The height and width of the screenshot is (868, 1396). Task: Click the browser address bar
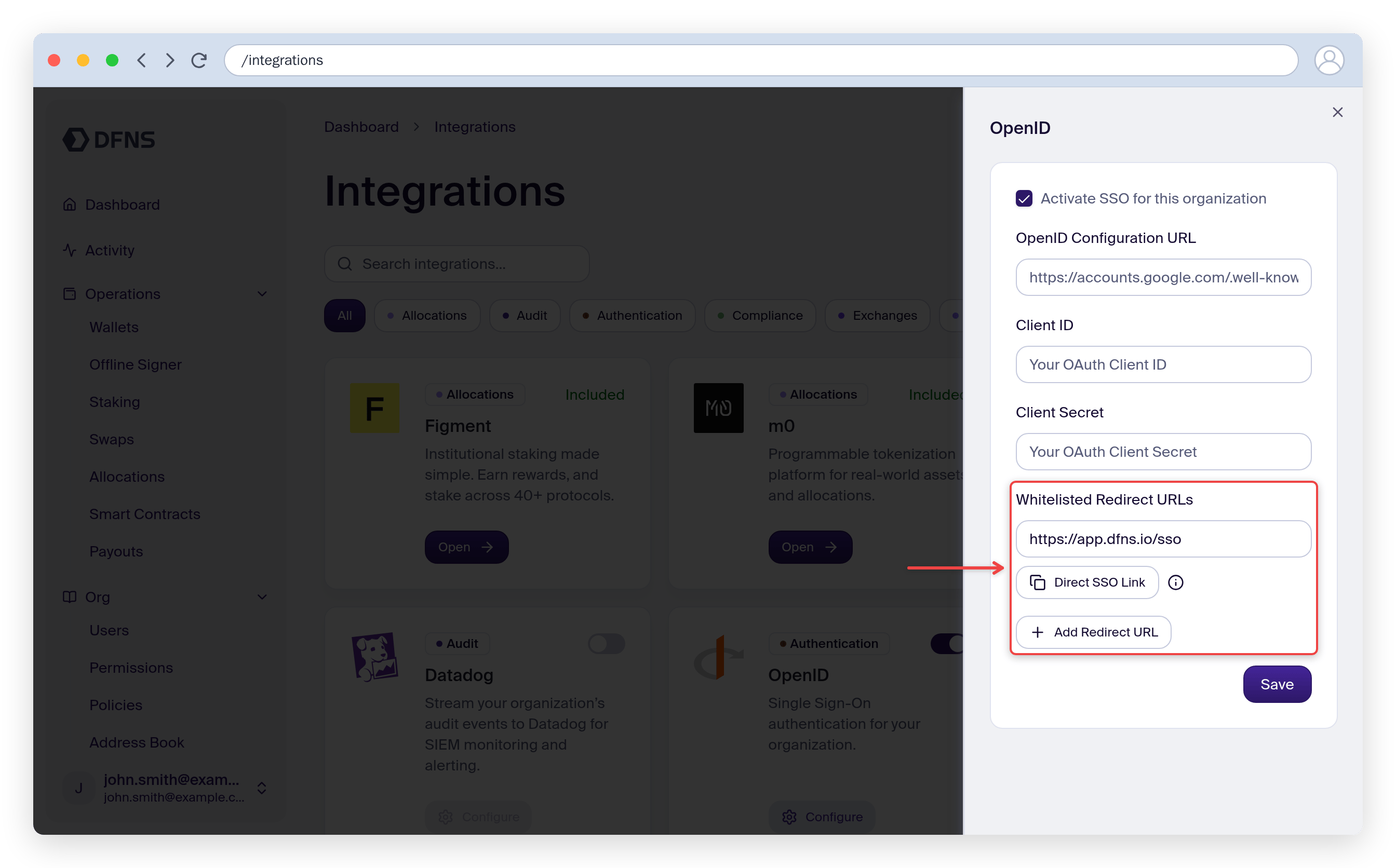[x=761, y=60]
